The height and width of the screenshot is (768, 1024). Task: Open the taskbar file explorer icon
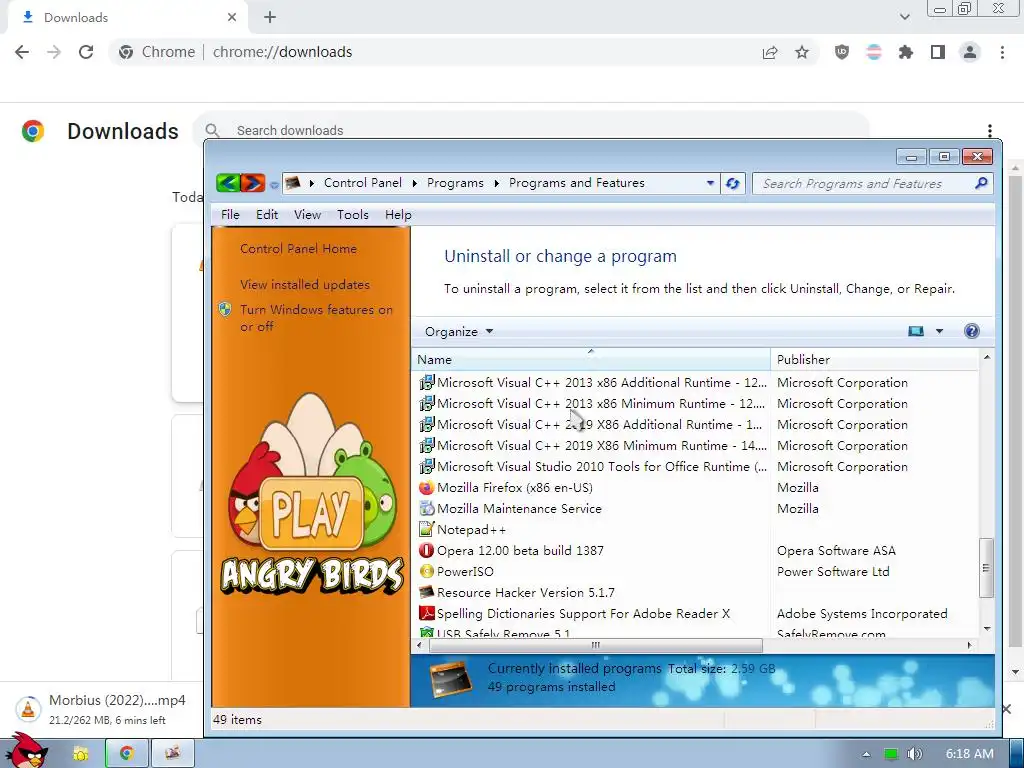click(80, 754)
